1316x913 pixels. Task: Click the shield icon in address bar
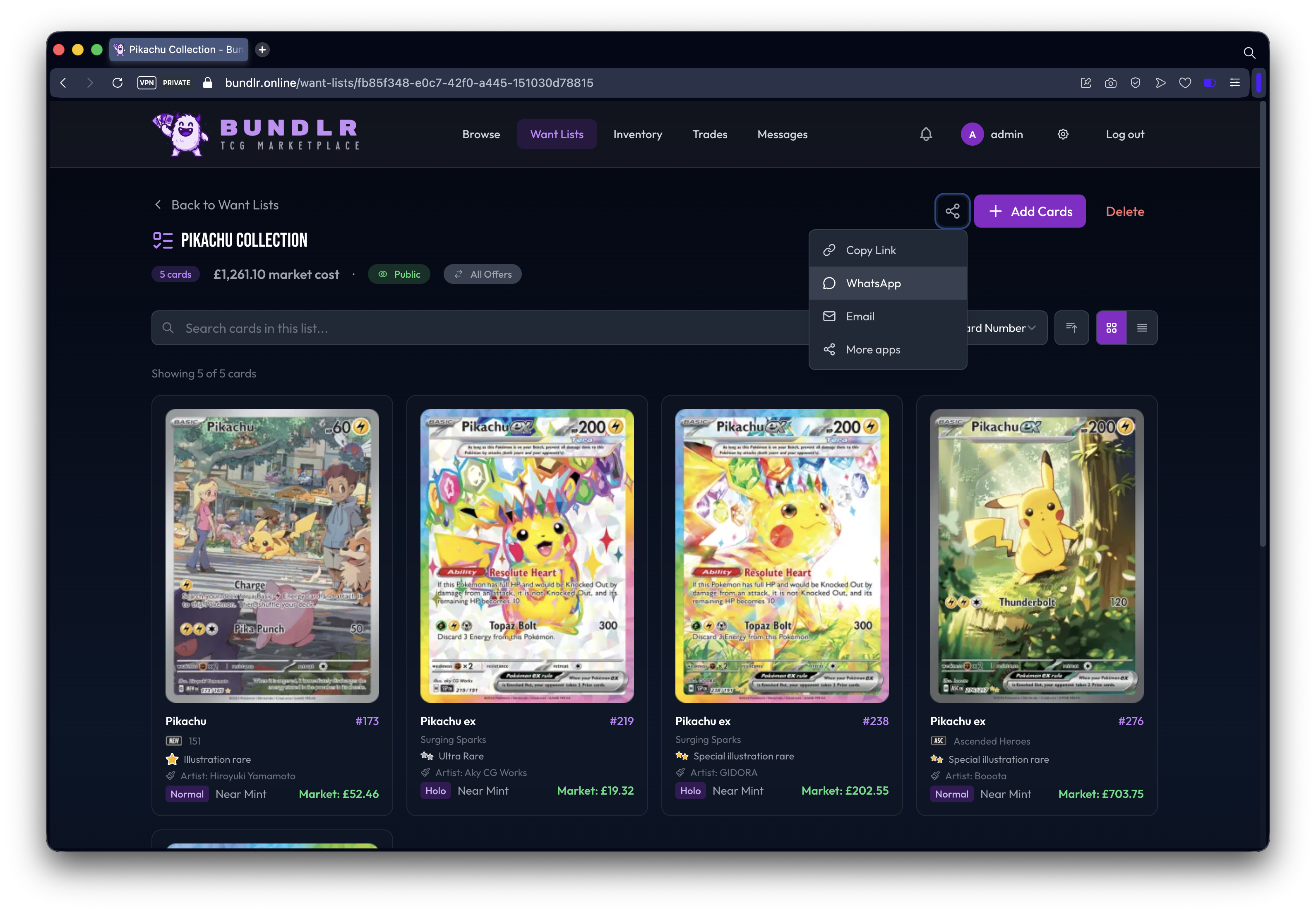tap(1135, 83)
